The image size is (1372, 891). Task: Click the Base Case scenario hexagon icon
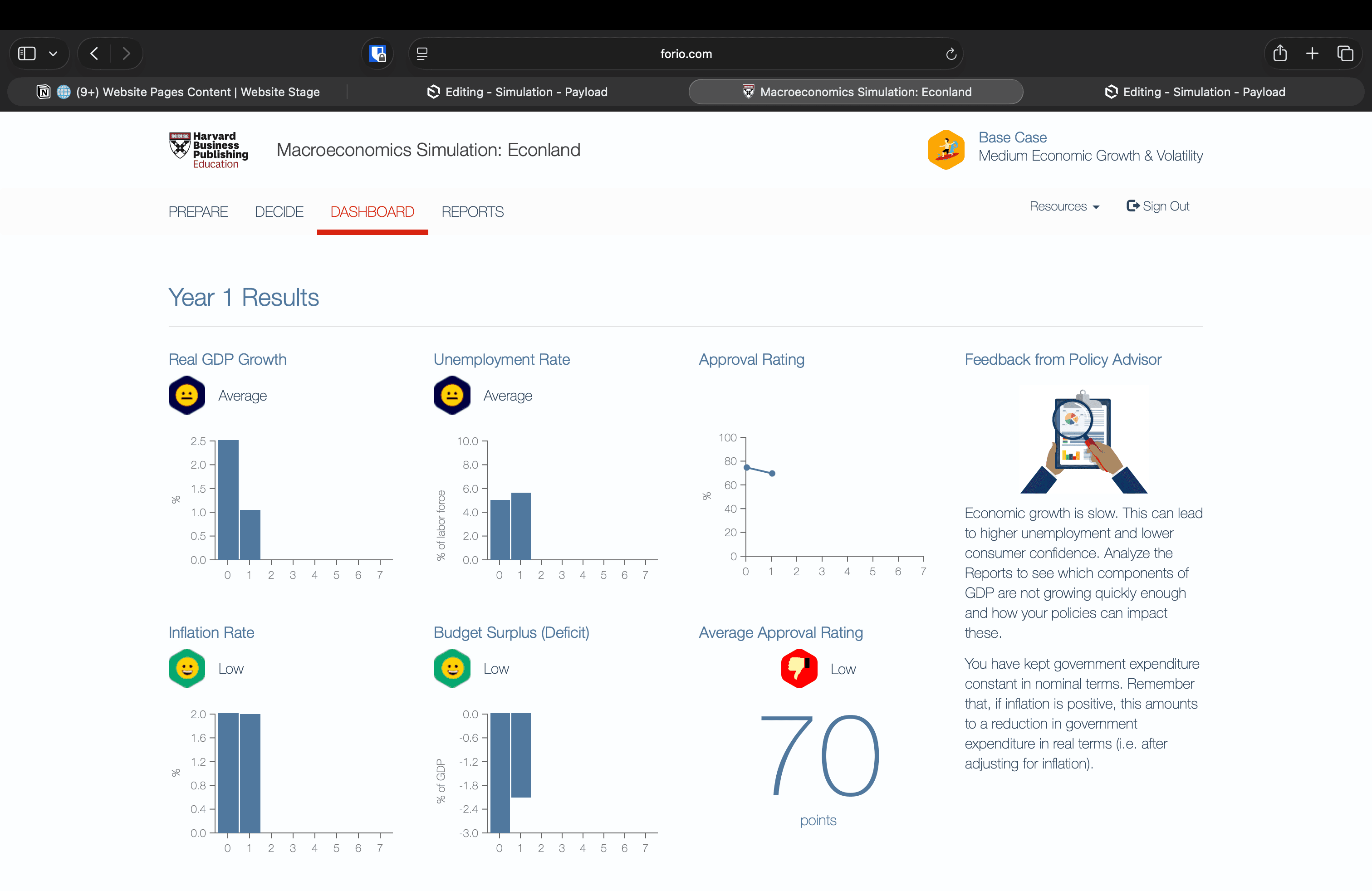(x=946, y=149)
